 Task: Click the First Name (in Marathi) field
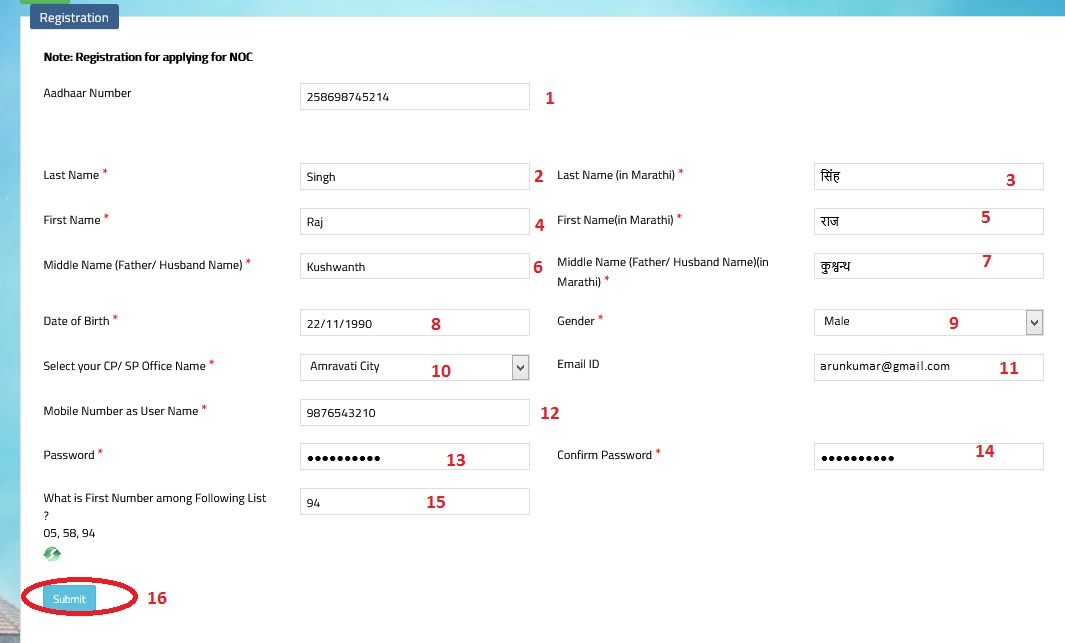pyautogui.click(x=928, y=222)
